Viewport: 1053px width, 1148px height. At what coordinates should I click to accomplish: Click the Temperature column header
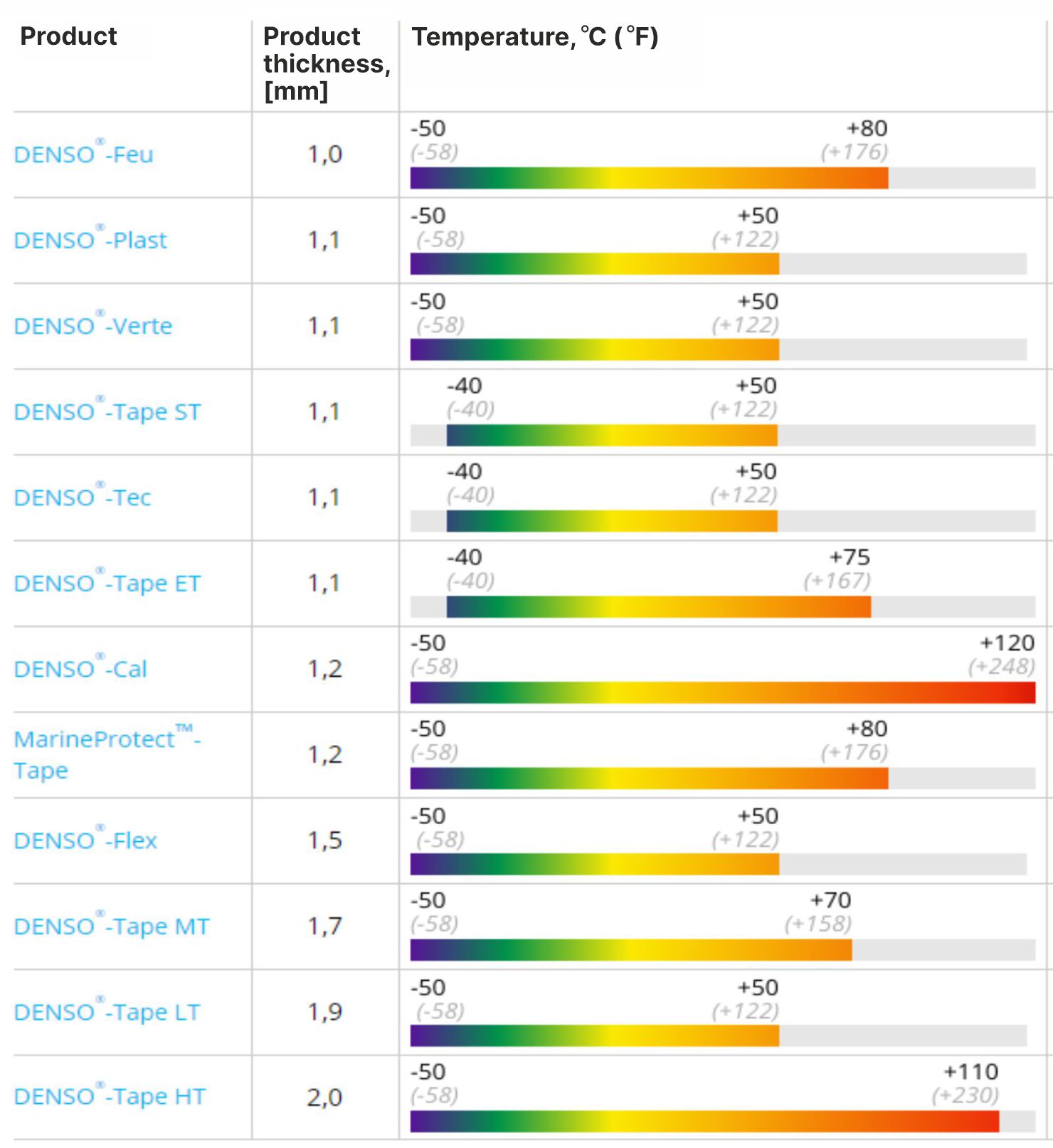point(535,36)
